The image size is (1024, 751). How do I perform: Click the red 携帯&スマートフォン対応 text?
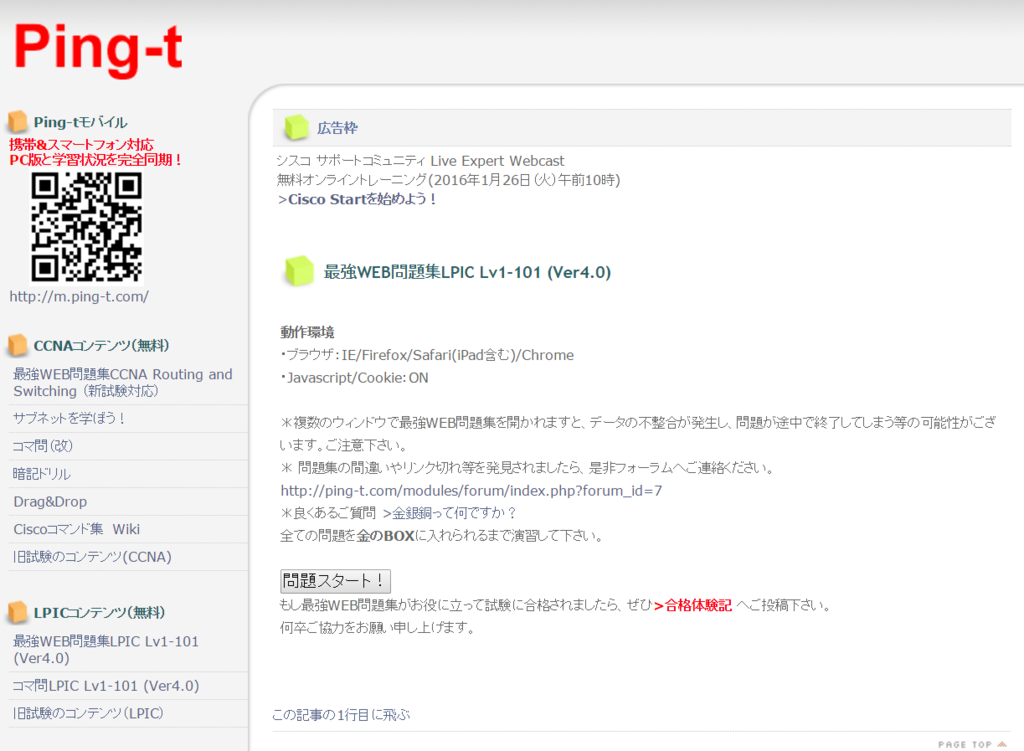[82, 144]
